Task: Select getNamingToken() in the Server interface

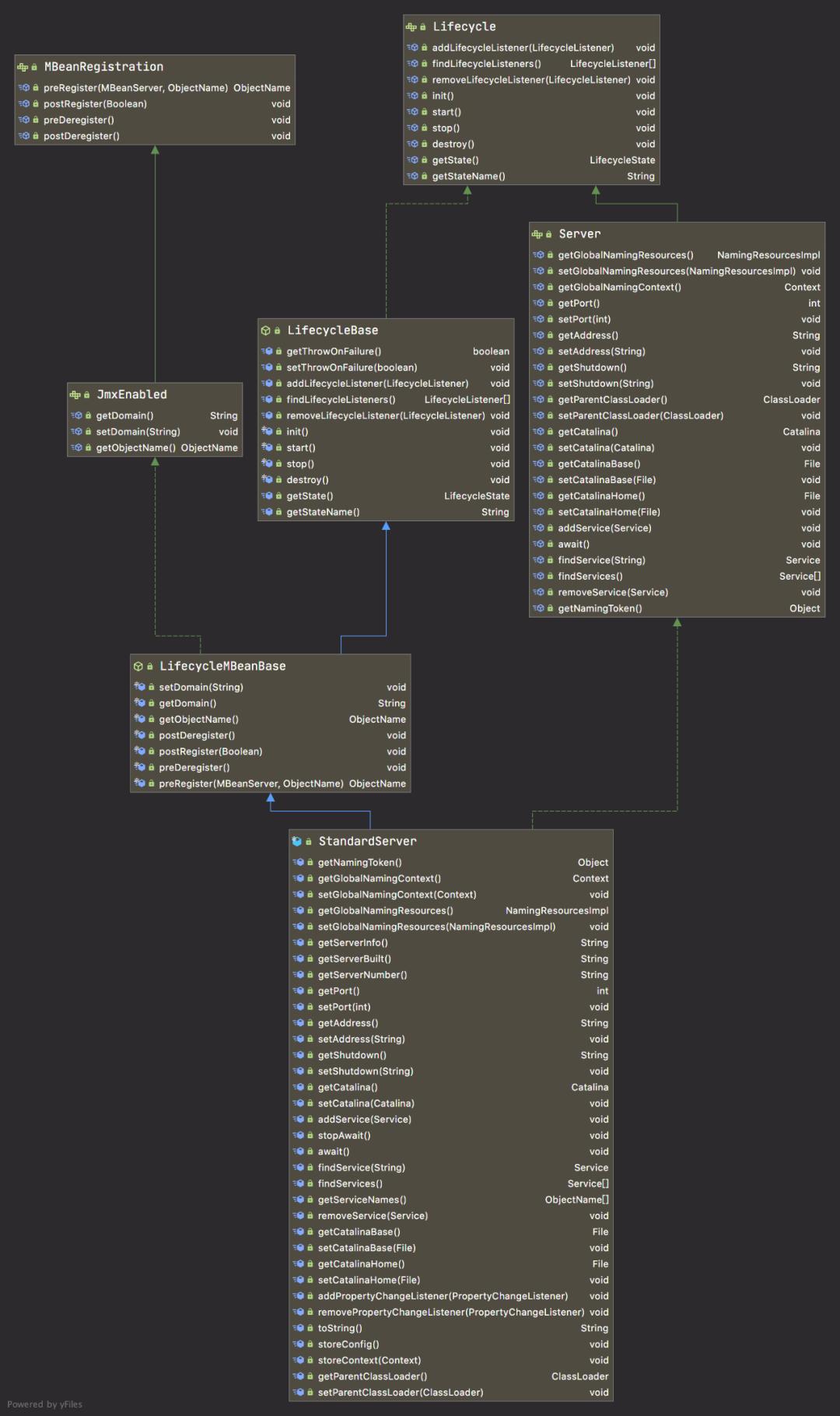Action: (x=600, y=608)
